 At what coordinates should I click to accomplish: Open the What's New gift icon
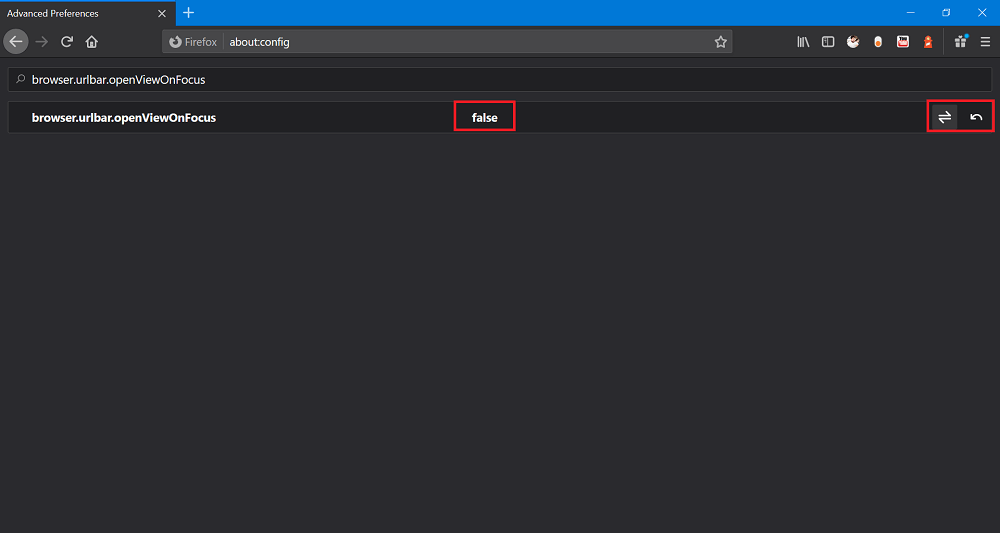(960, 42)
